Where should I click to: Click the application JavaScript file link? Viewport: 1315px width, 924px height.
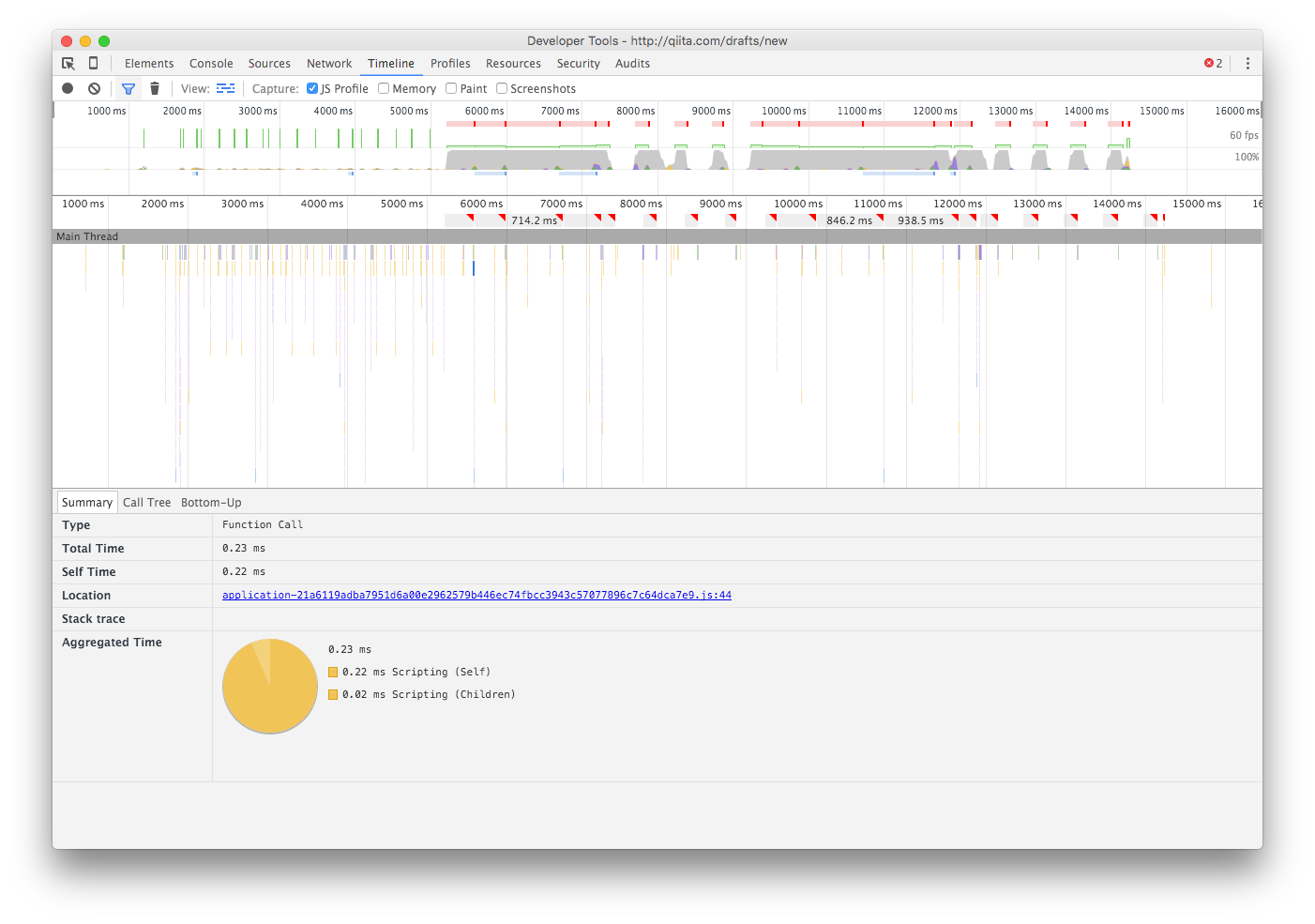tap(476, 595)
